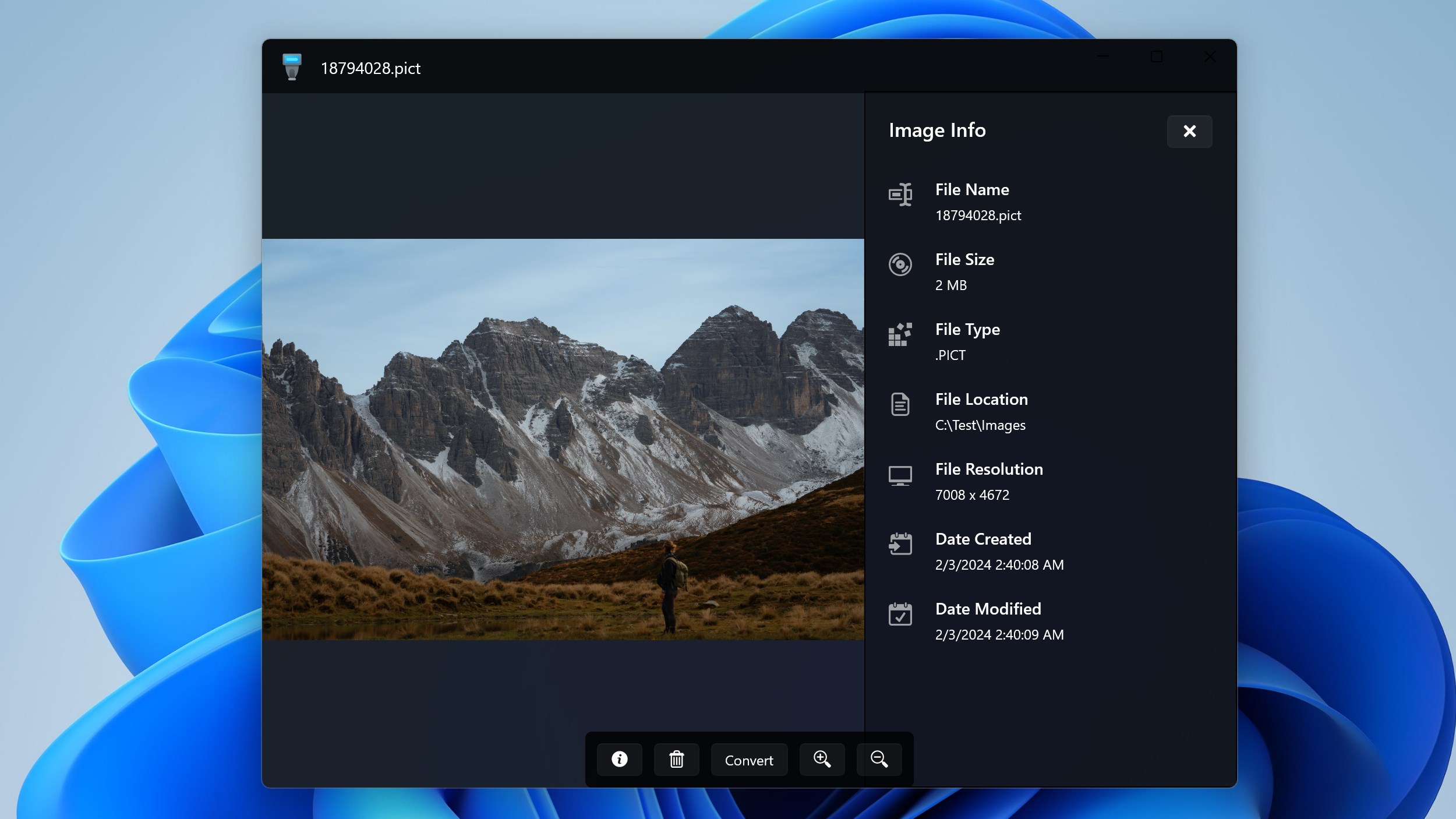The width and height of the screenshot is (1456, 819).
Task: Click the mountain photo preview
Action: (x=563, y=439)
